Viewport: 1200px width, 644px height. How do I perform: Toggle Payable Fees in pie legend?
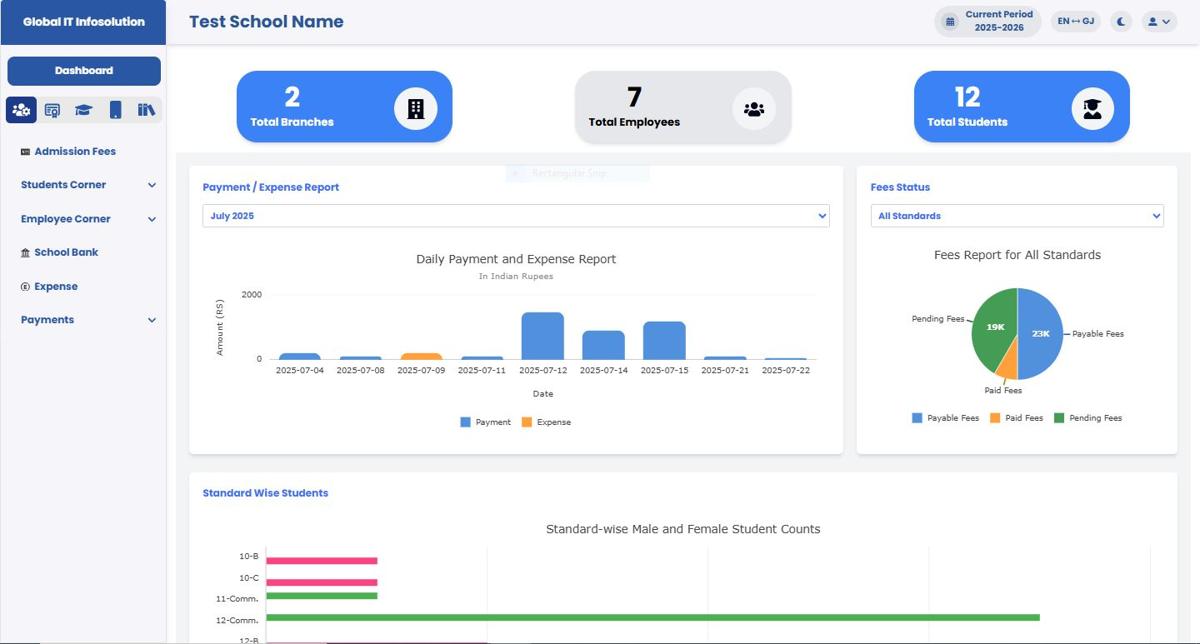click(x=945, y=418)
